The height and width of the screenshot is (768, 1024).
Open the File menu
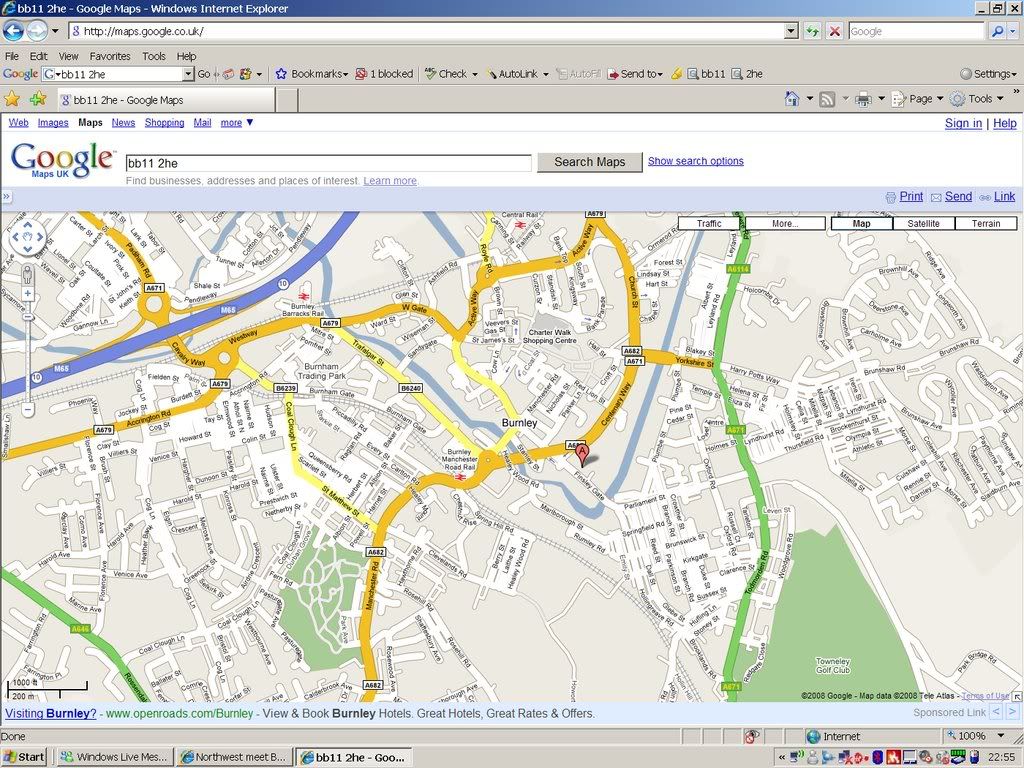click(x=12, y=56)
